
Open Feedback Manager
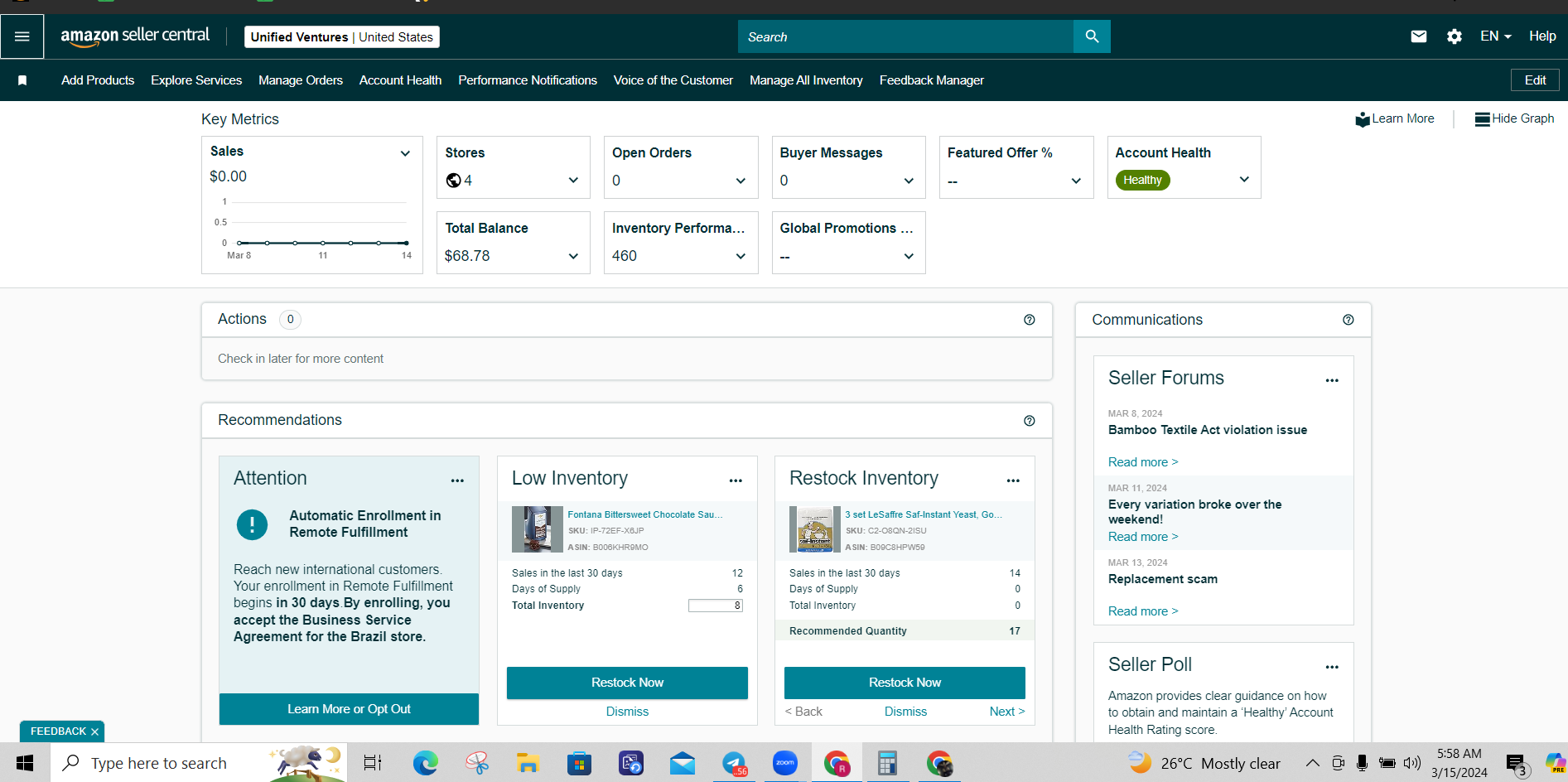pos(932,80)
